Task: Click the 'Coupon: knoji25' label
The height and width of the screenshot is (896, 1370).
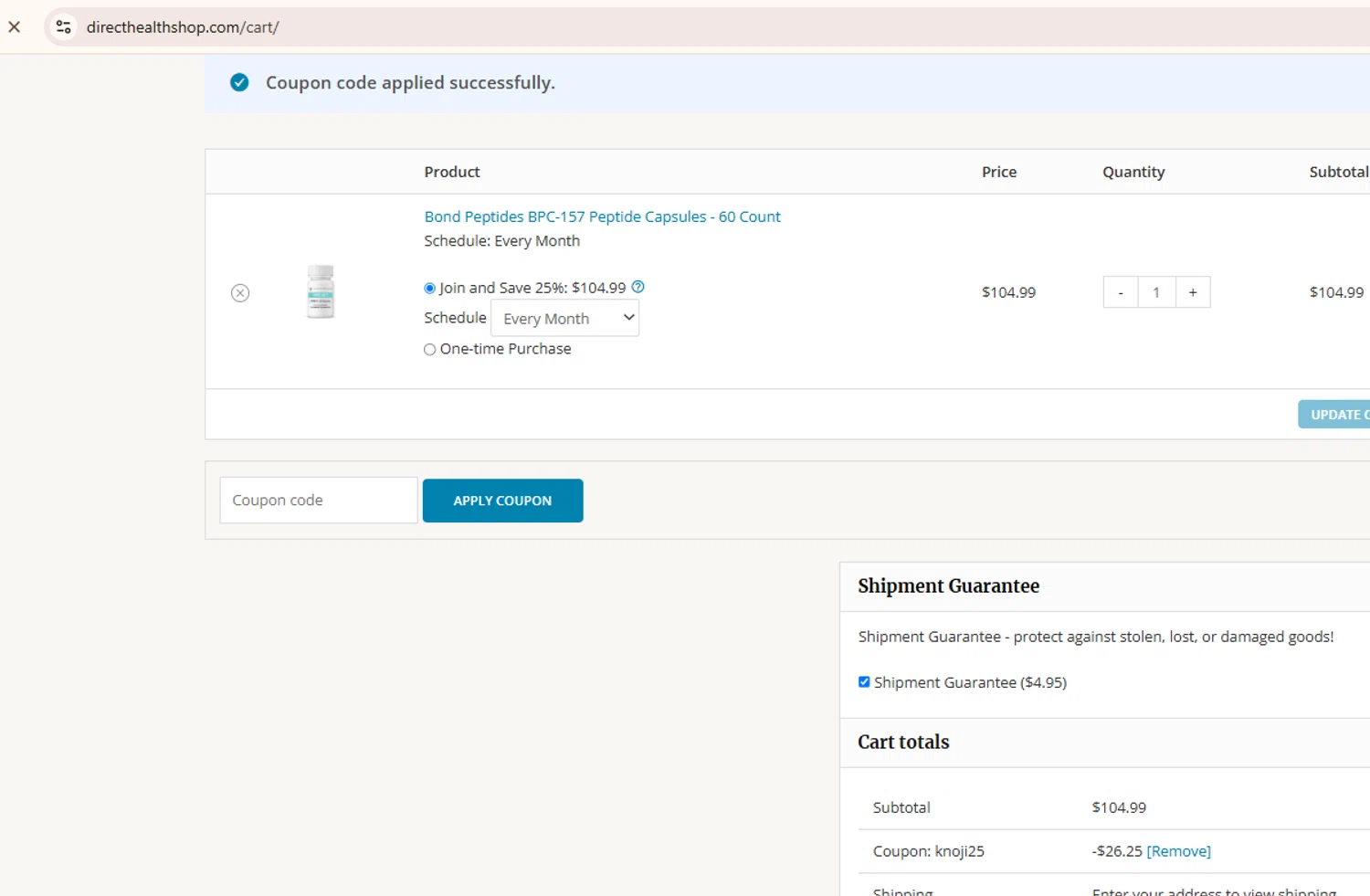Action: [x=929, y=851]
